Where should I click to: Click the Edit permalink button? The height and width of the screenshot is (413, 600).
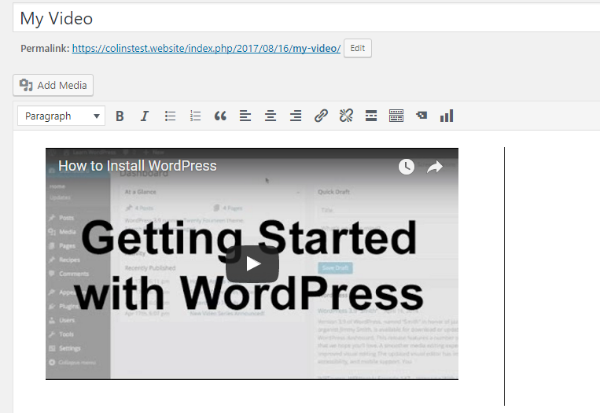click(x=357, y=48)
